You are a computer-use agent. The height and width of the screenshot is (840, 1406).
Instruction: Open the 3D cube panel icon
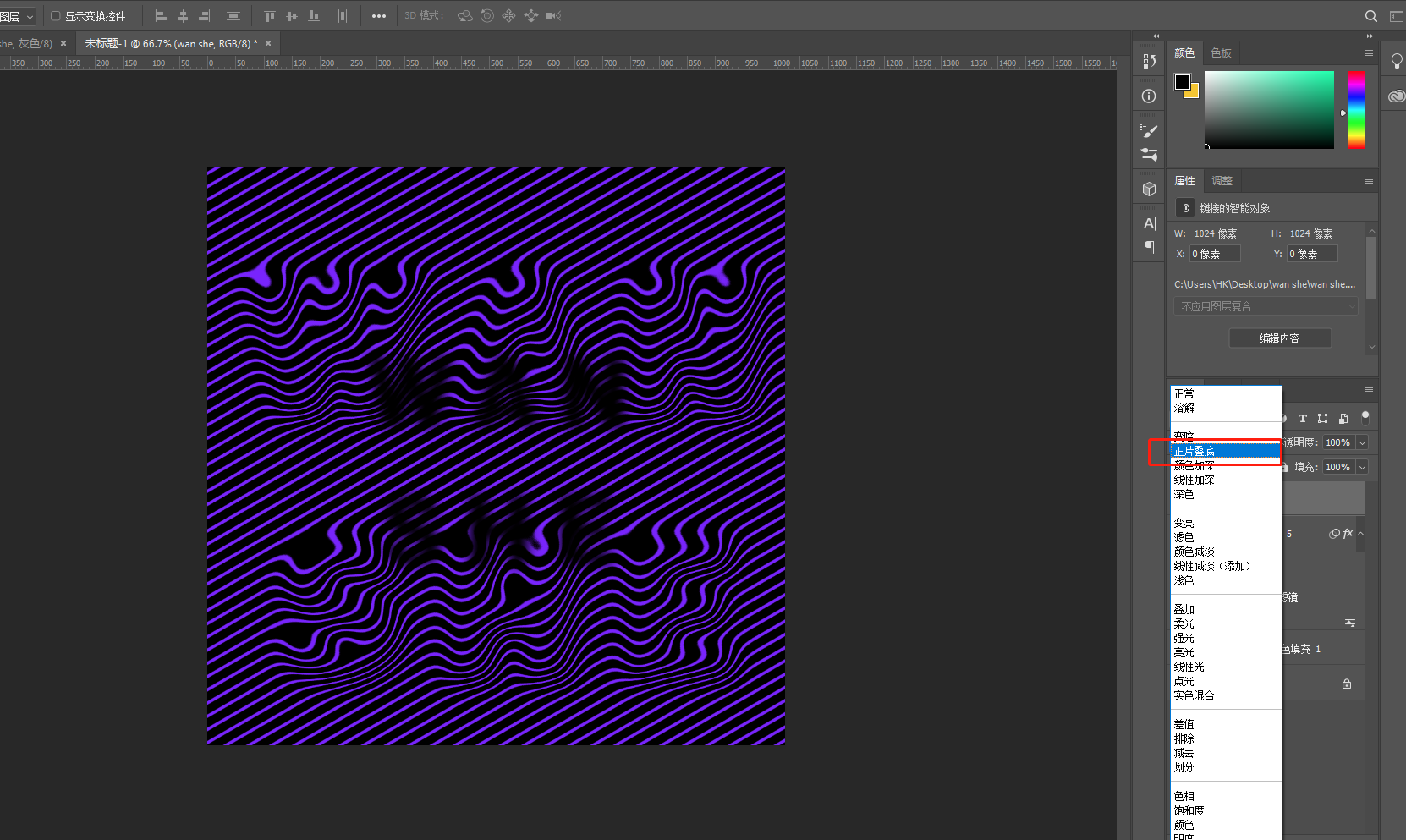(x=1149, y=189)
